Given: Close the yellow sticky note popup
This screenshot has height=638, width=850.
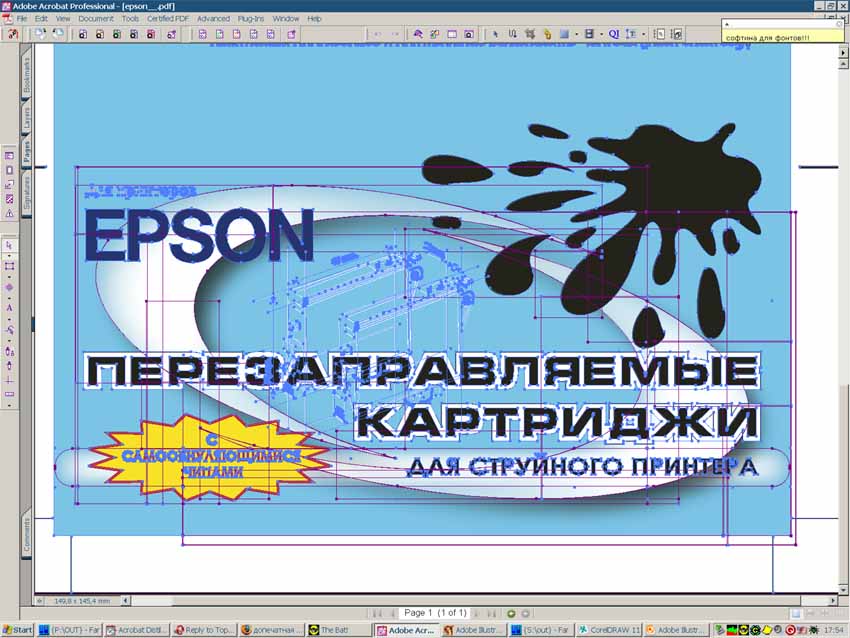Looking at the screenshot, I should click(839, 24).
